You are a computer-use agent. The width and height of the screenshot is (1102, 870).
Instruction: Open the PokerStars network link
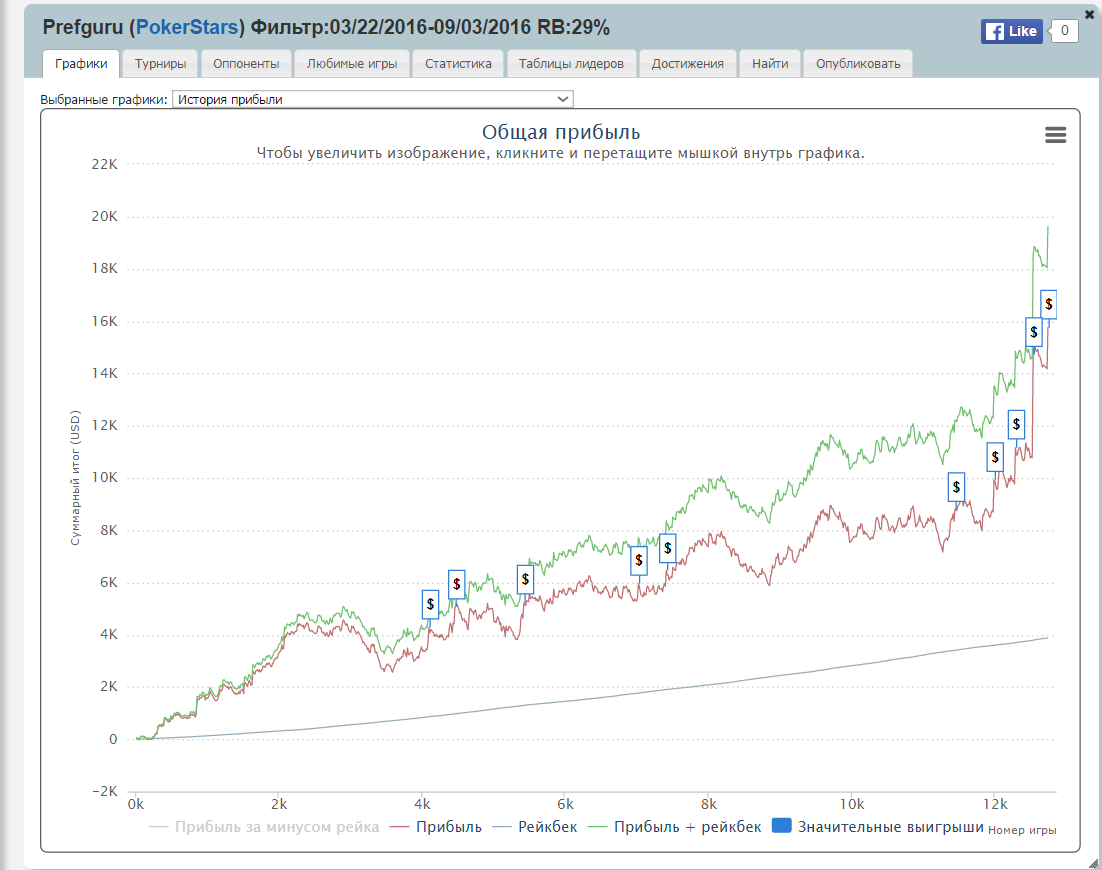point(187,27)
